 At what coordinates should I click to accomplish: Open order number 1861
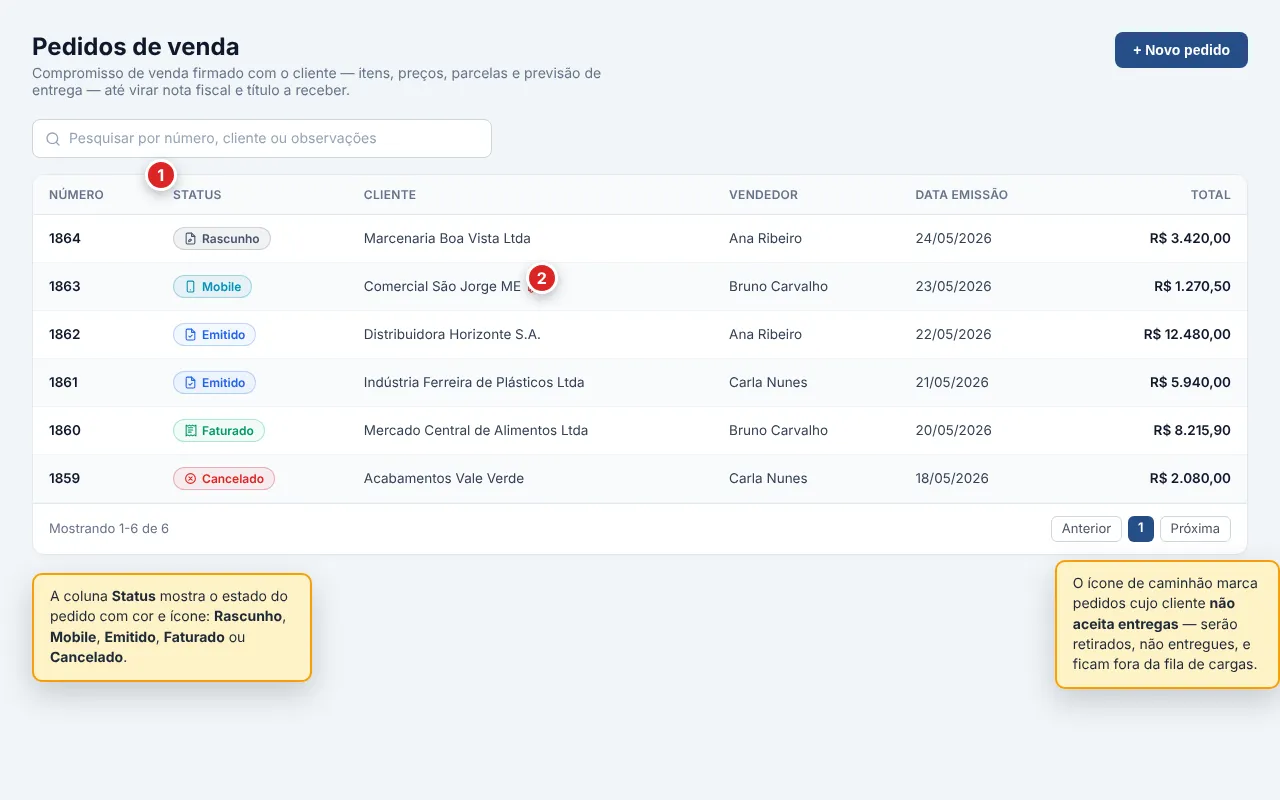pyautogui.click(x=65, y=383)
